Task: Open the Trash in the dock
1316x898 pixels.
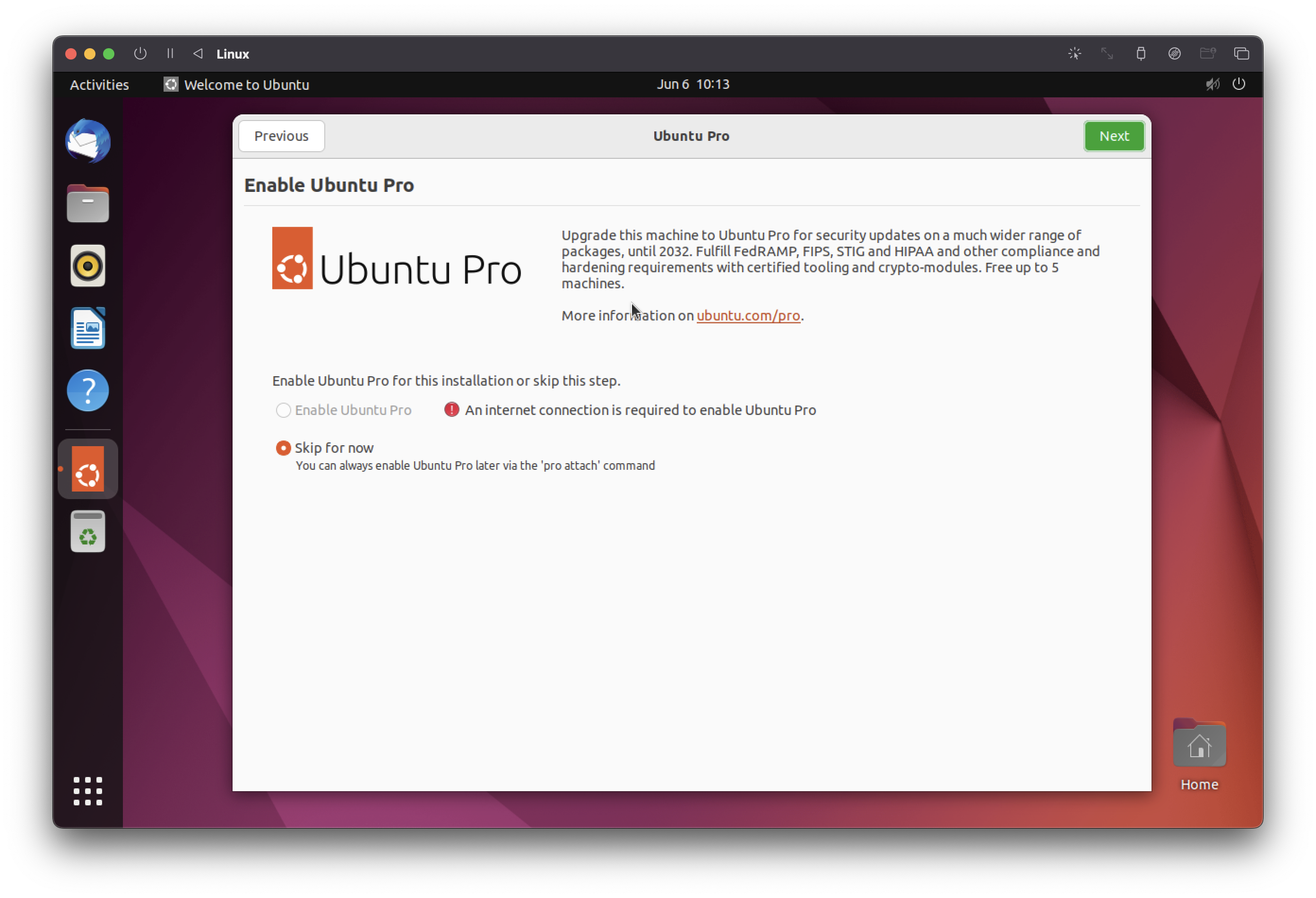Action: (x=88, y=532)
